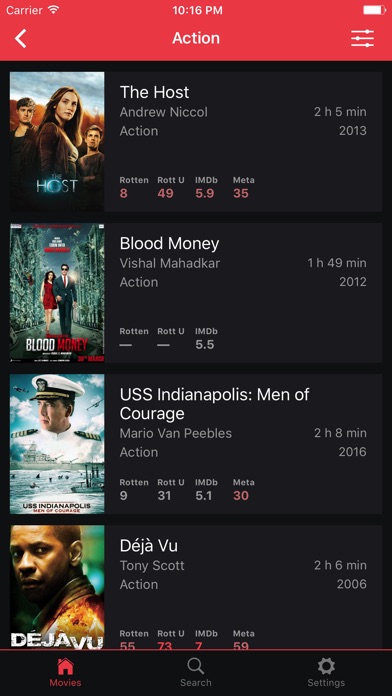Open the USS Indianapolis poster image

(x=57, y=444)
